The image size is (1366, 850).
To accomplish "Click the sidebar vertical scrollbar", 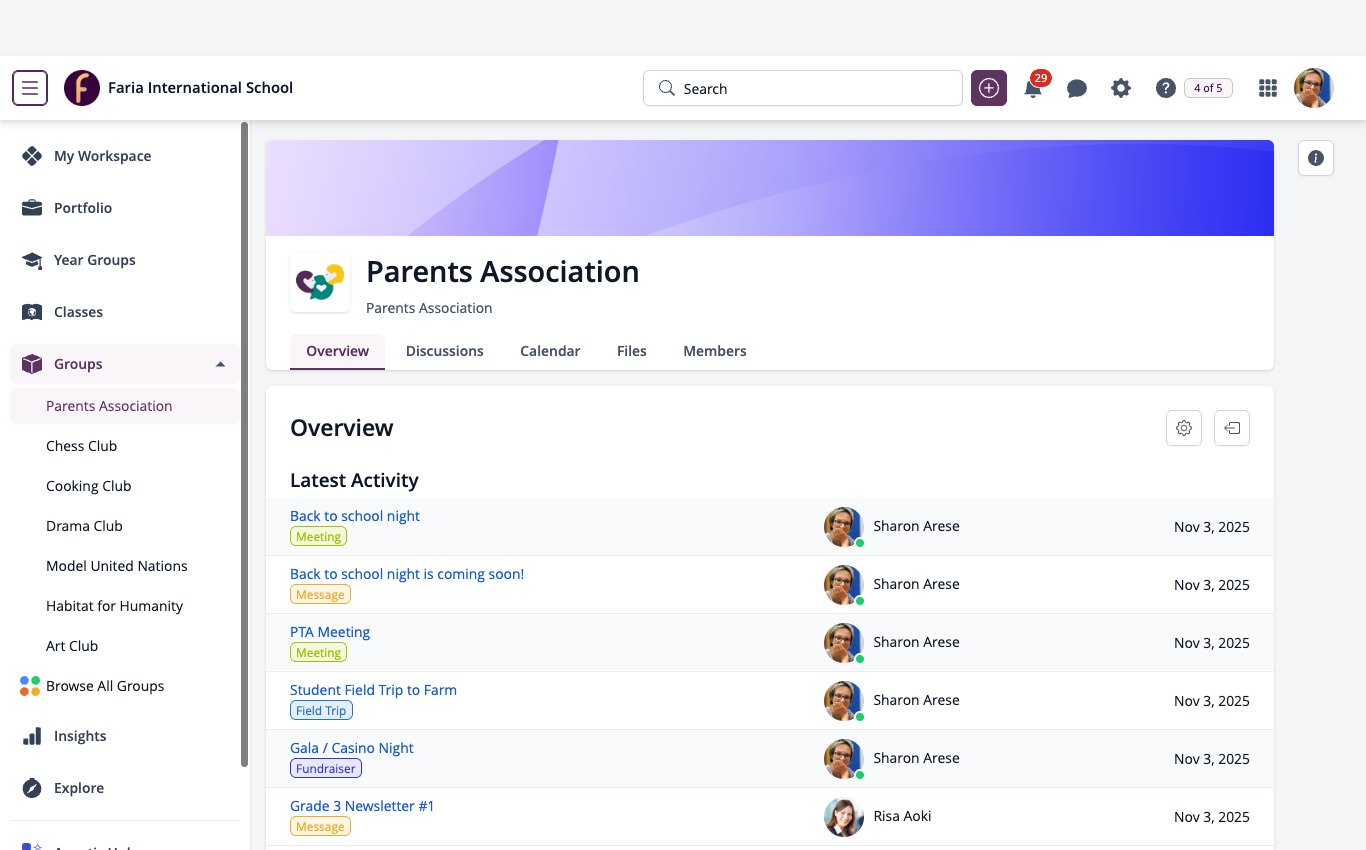I will [245, 445].
